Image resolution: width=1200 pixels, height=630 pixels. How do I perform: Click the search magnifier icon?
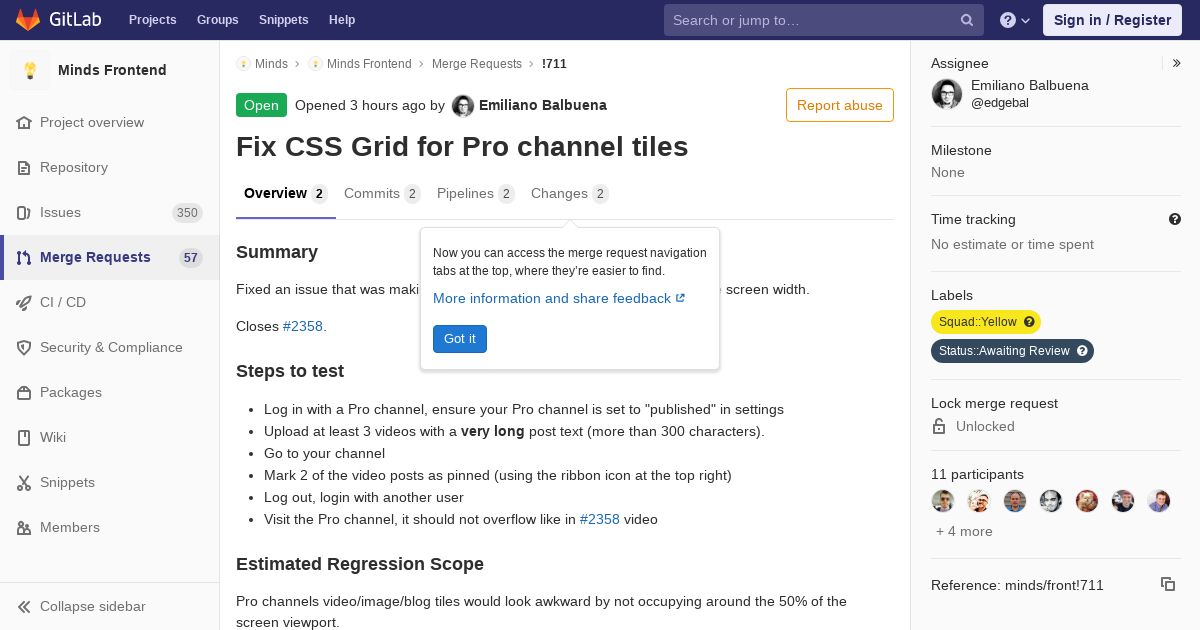click(967, 20)
